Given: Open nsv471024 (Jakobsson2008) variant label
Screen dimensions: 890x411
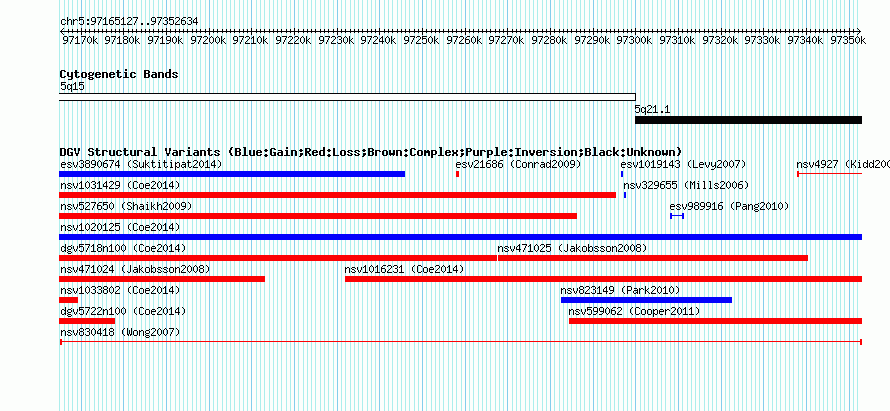Looking at the screenshot, I should (135, 270).
